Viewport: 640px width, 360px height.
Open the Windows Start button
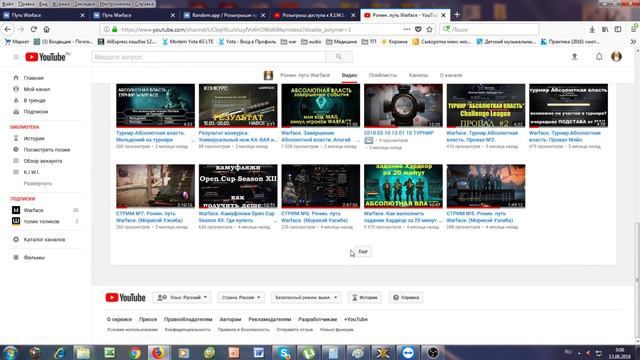(10, 353)
